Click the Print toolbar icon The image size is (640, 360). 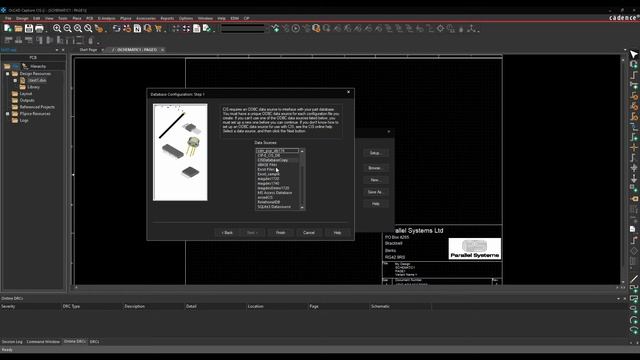pos(39,28)
